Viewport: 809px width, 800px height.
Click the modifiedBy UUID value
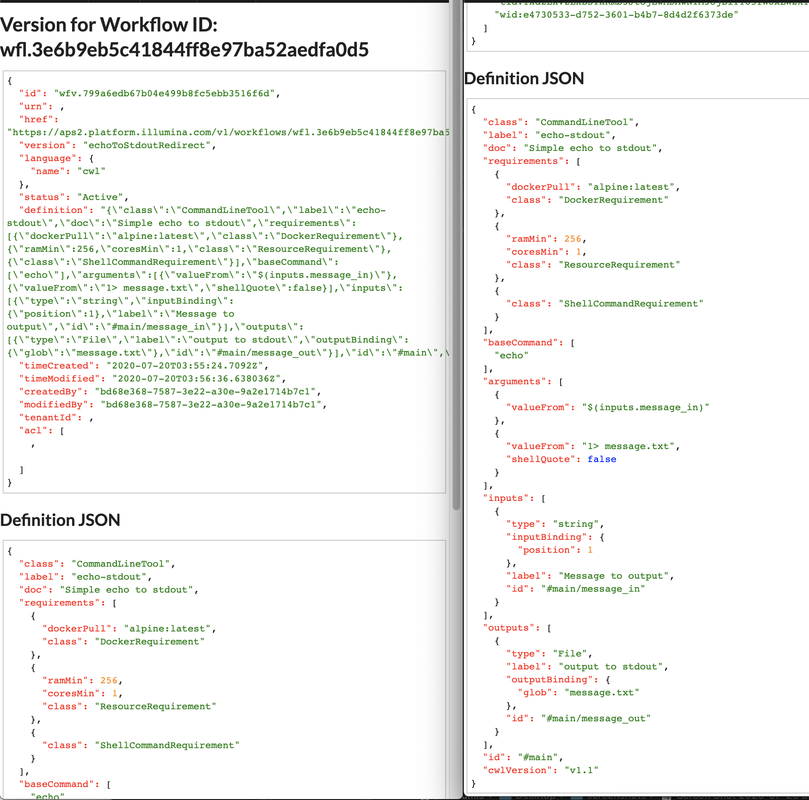click(211, 404)
